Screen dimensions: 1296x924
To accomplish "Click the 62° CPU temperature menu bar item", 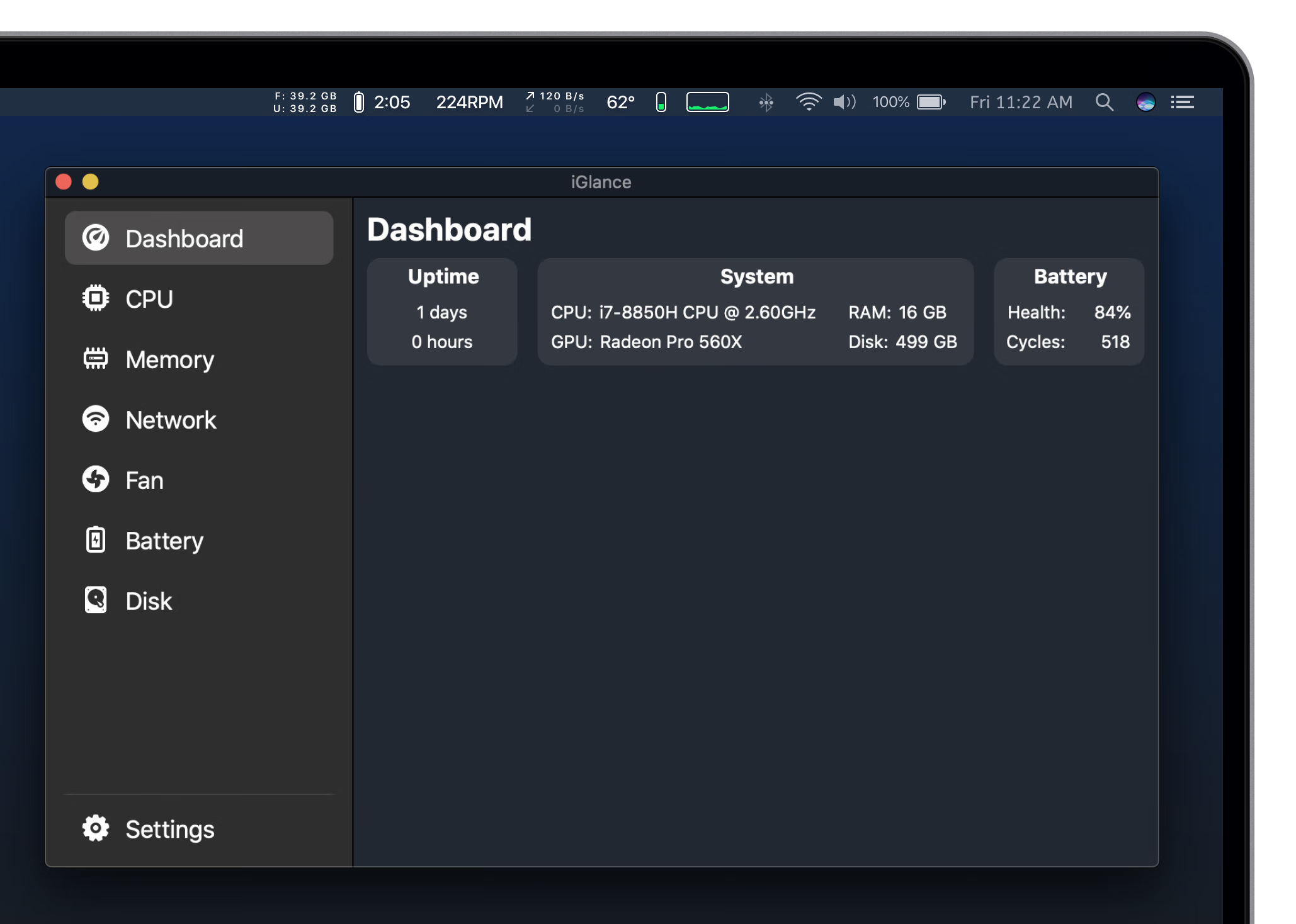I will click(621, 102).
